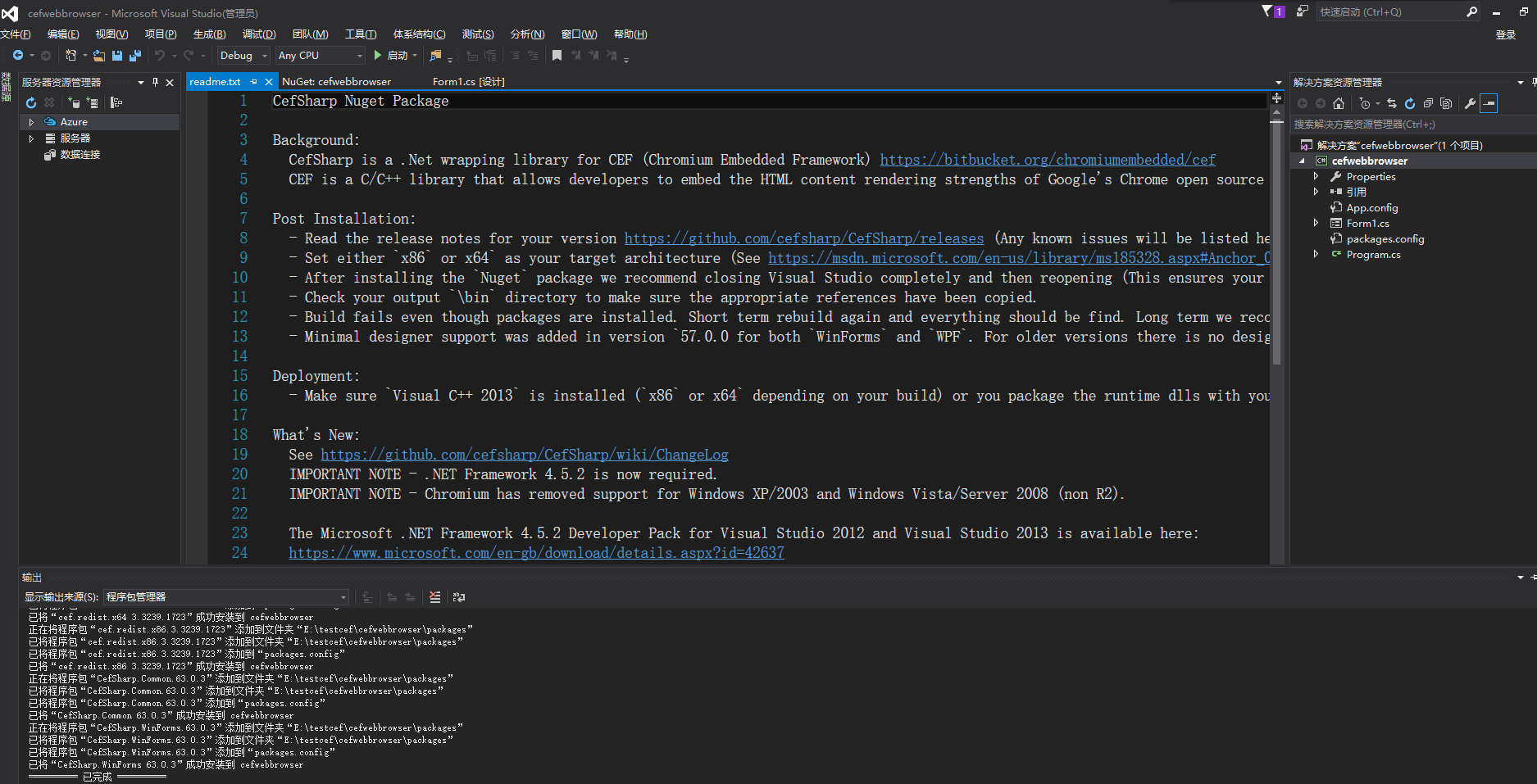Select 数据连接 in Server Explorer

pos(80,155)
